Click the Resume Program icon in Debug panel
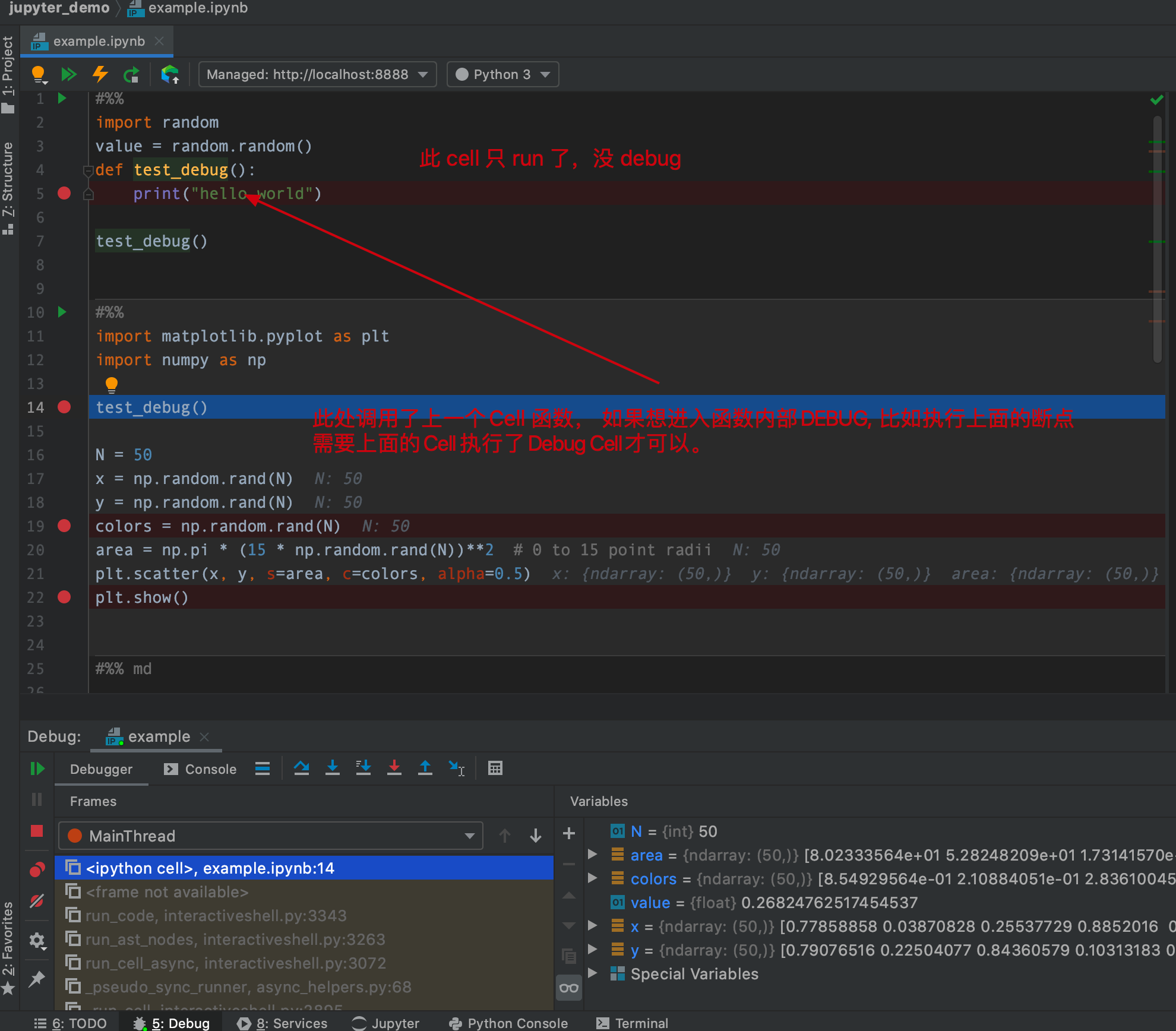This screenshot has width=1176, height=1031. 37,768
